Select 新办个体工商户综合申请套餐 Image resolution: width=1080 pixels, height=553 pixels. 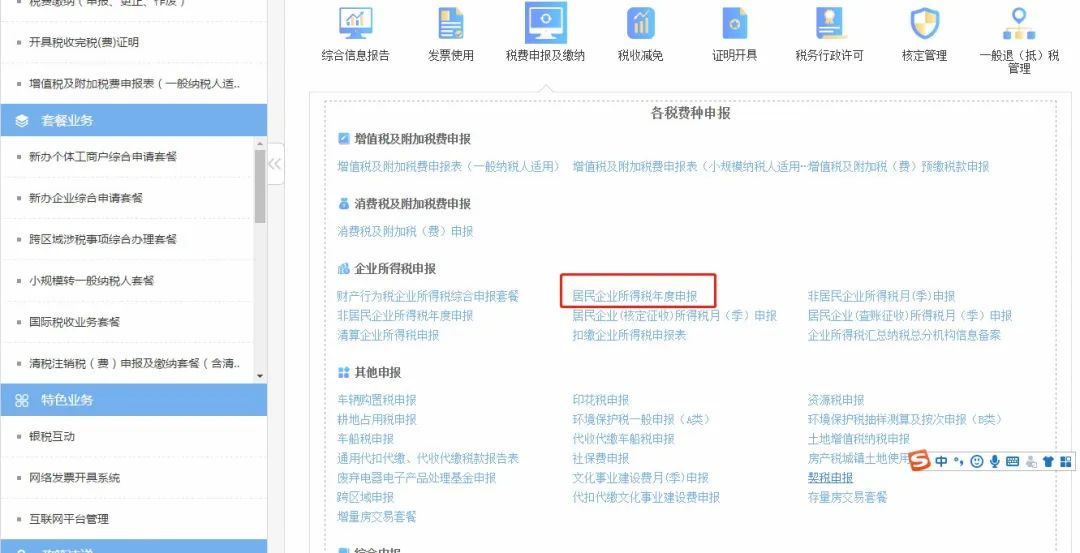click(103, 156)
